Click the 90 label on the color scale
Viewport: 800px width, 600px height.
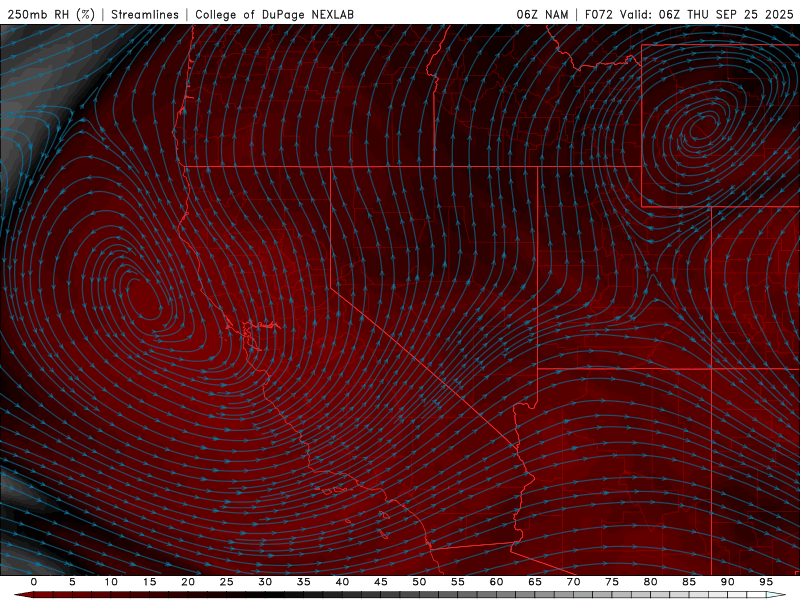click(x=727, y=582)
